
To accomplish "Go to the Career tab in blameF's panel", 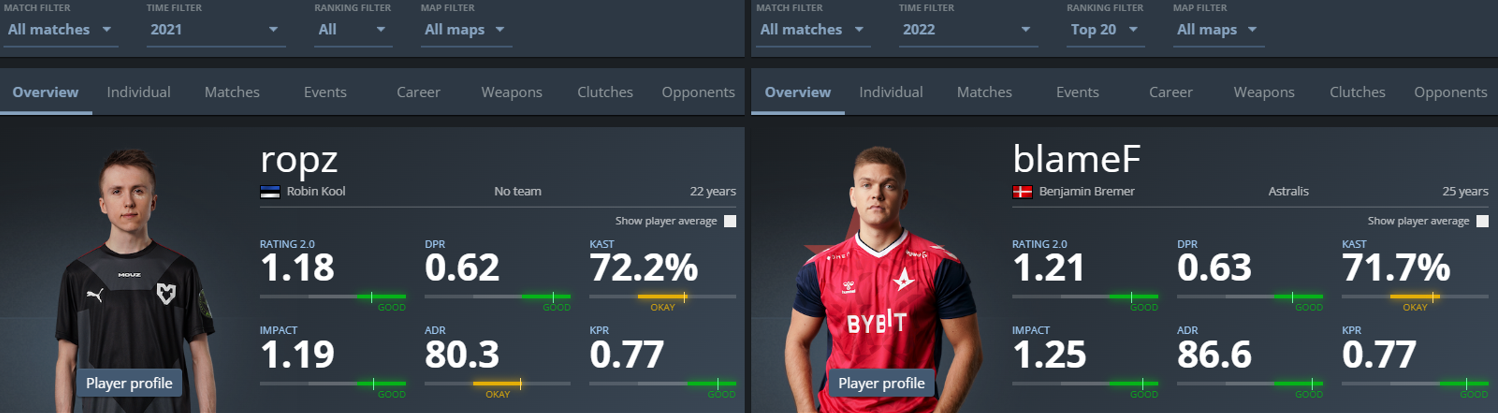I will 1170,92.
